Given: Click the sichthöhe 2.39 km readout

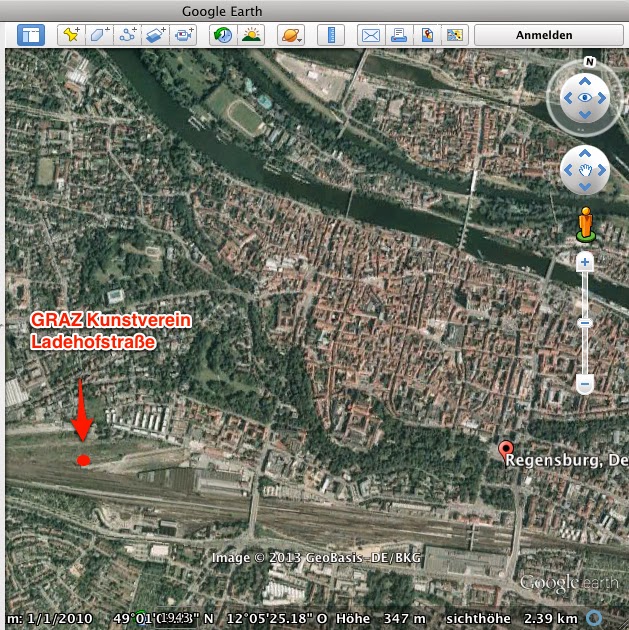Looking at the screenshot, I should coord(512,618).
